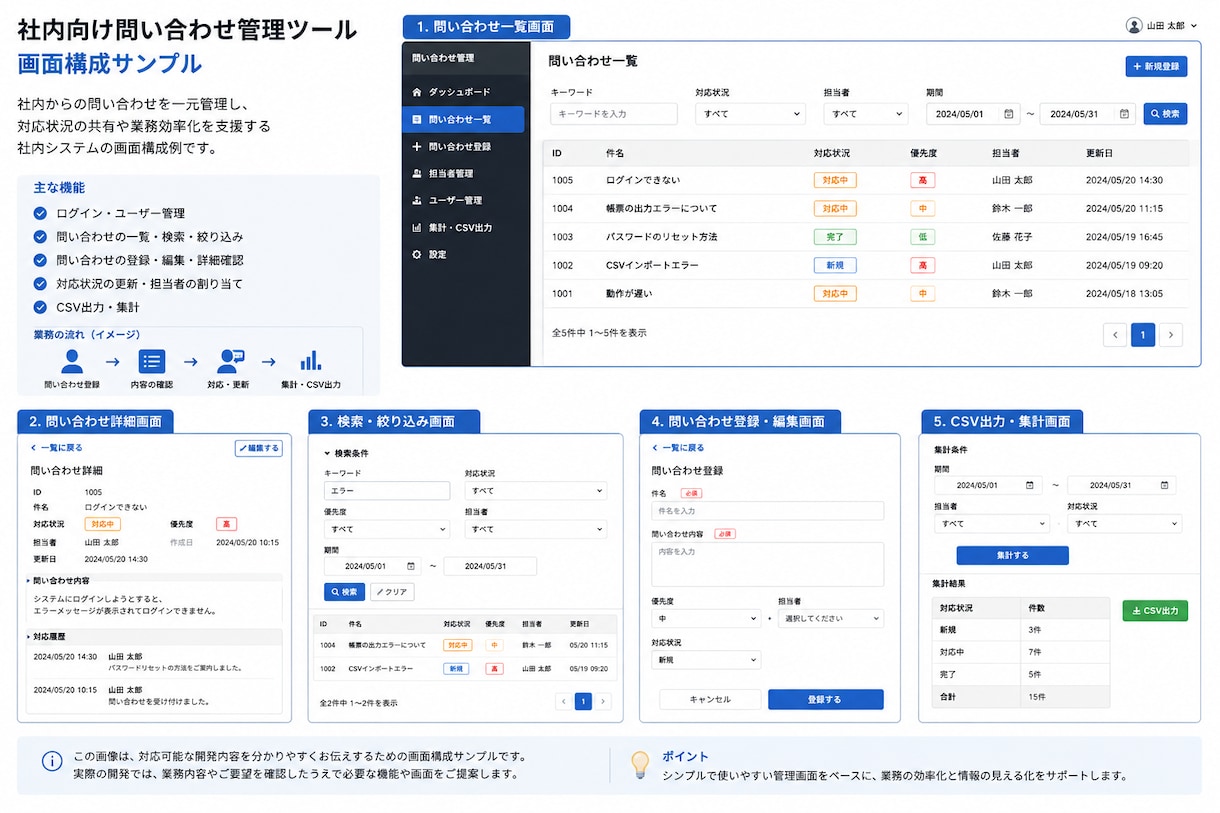Go to previous page in main list pagination

click(1115, 335)
